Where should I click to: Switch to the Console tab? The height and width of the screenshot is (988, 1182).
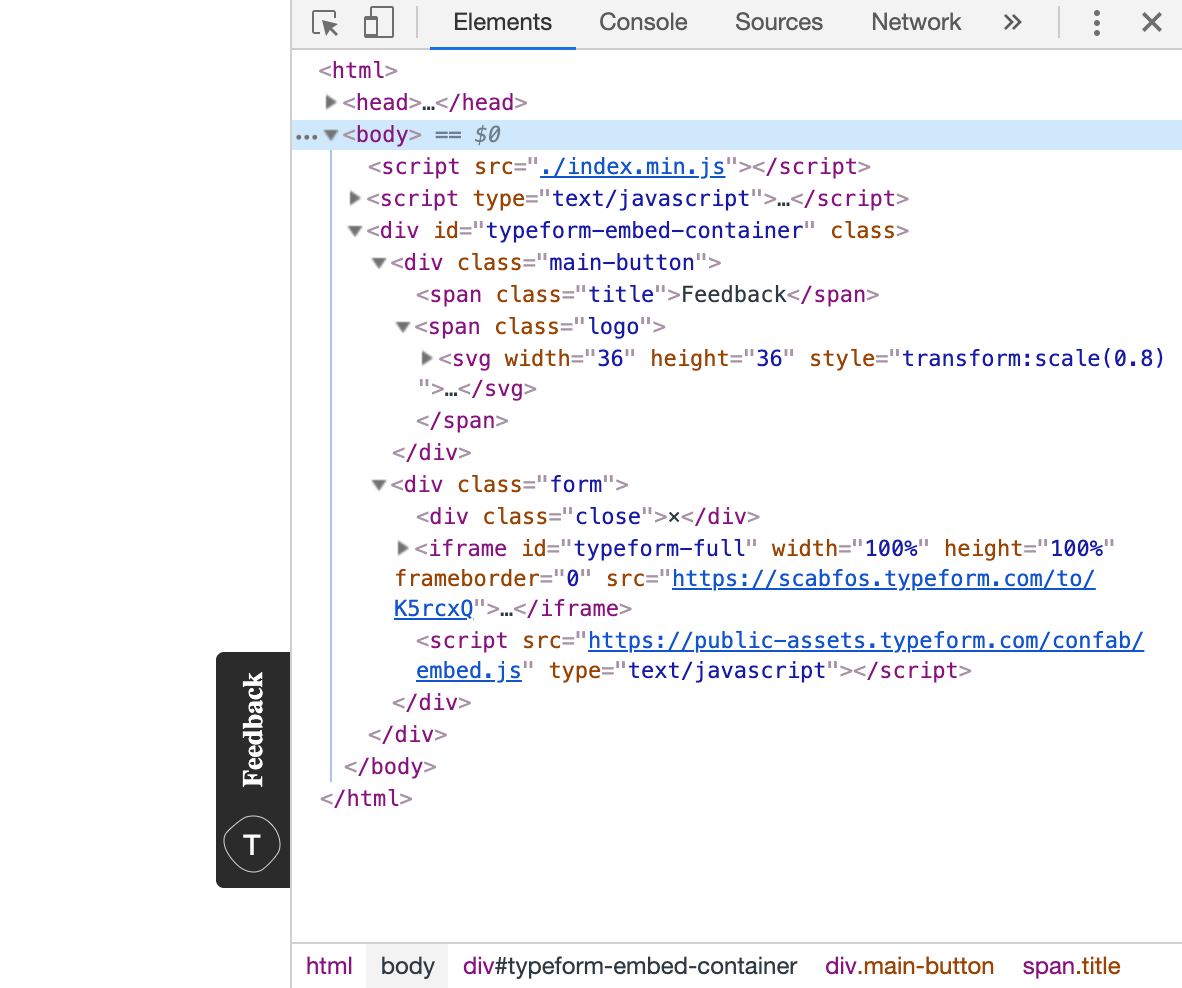coord(643,23)
